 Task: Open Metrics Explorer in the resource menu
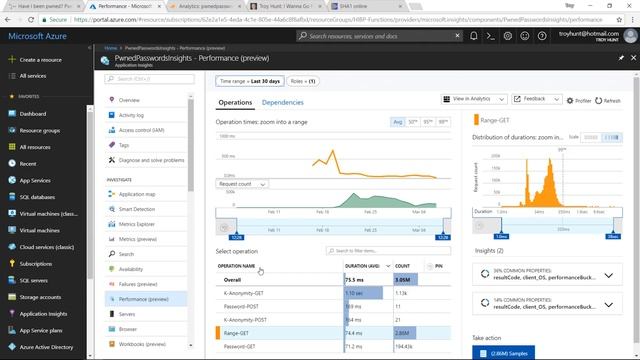(137, 224)
